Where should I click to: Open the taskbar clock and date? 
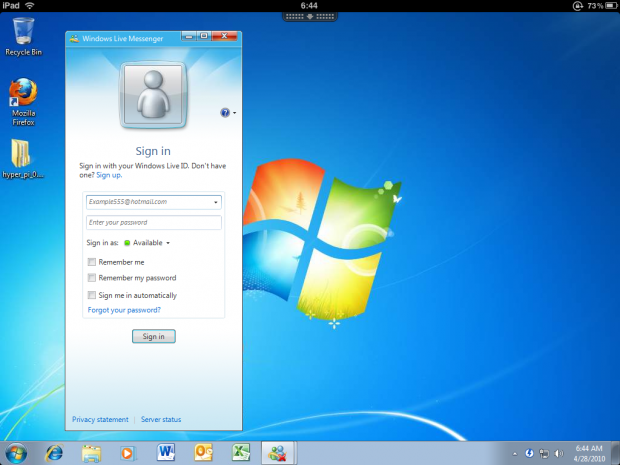pyautogui.click(x=589, y=454)
